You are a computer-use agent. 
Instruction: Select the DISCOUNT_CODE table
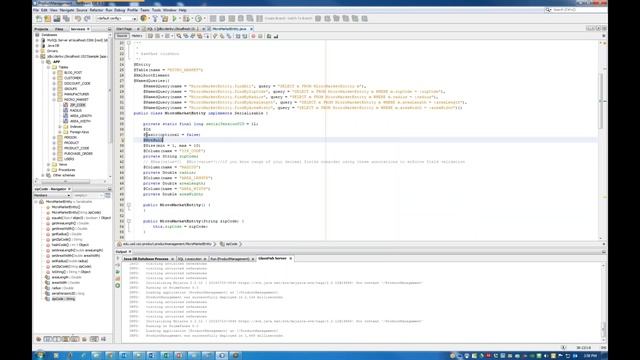[77, 83]
